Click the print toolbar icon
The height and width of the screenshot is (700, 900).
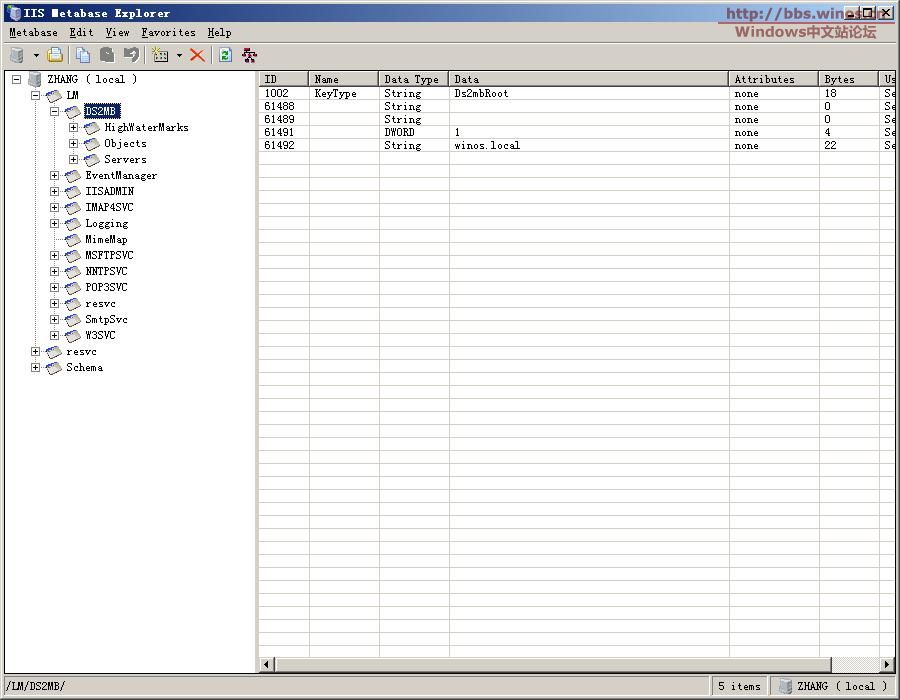pyautogui.click(x=55, y=55)
